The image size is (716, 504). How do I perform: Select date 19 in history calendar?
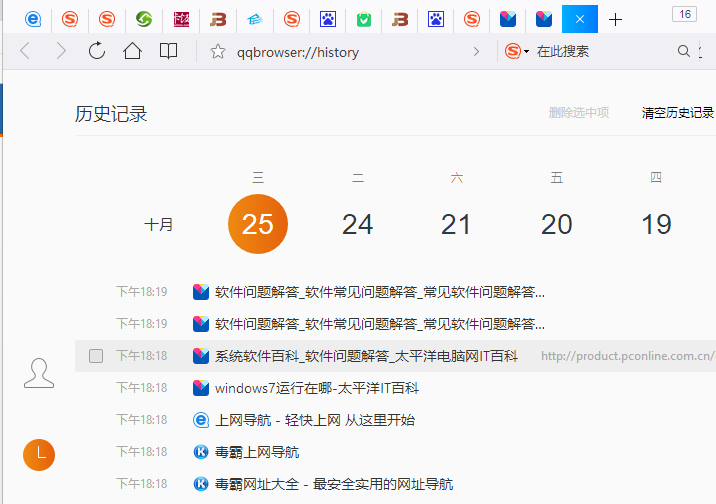pyautogui.click(x=656, y=224)
